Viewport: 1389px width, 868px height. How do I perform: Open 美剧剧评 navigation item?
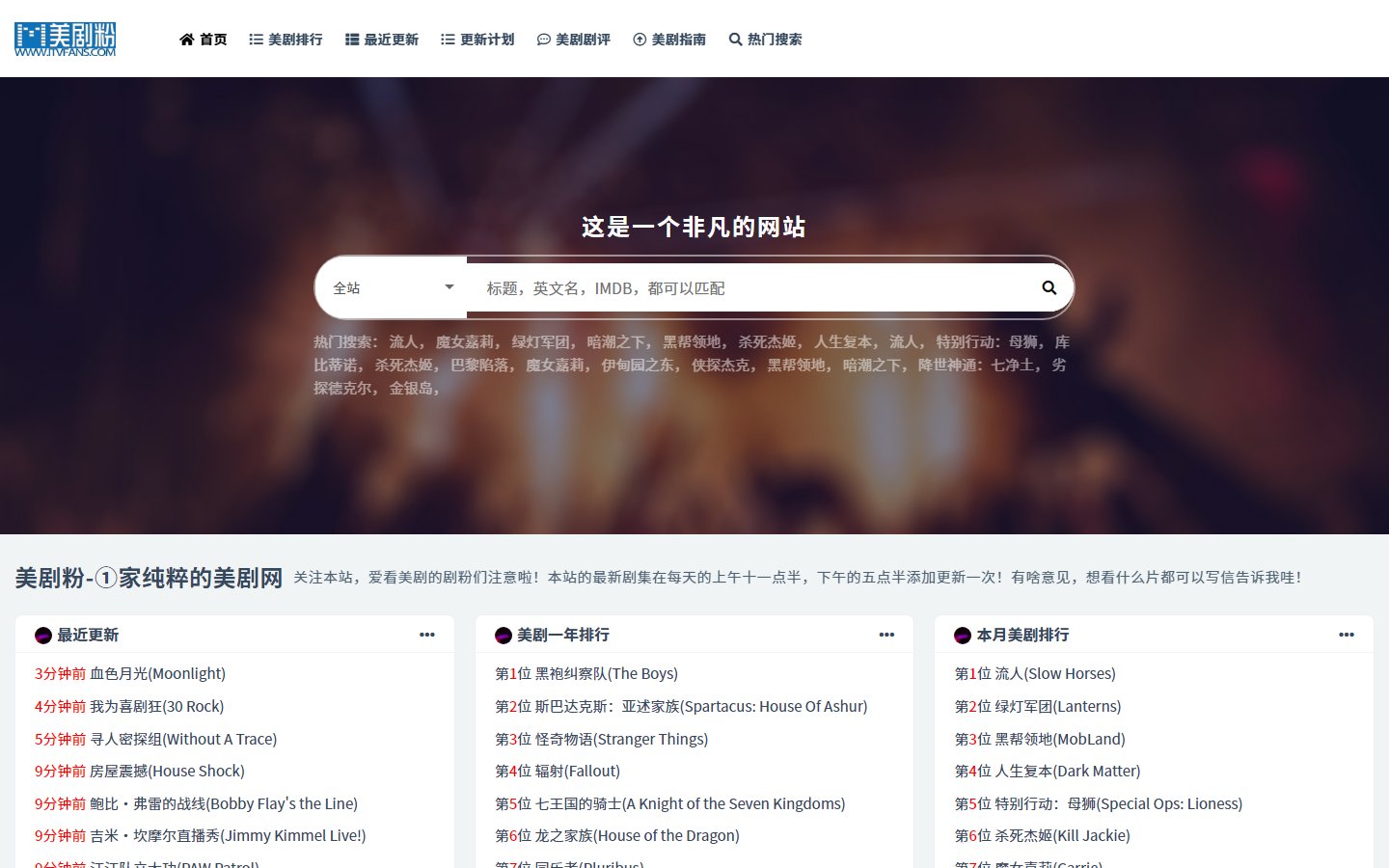pos(574,40)
